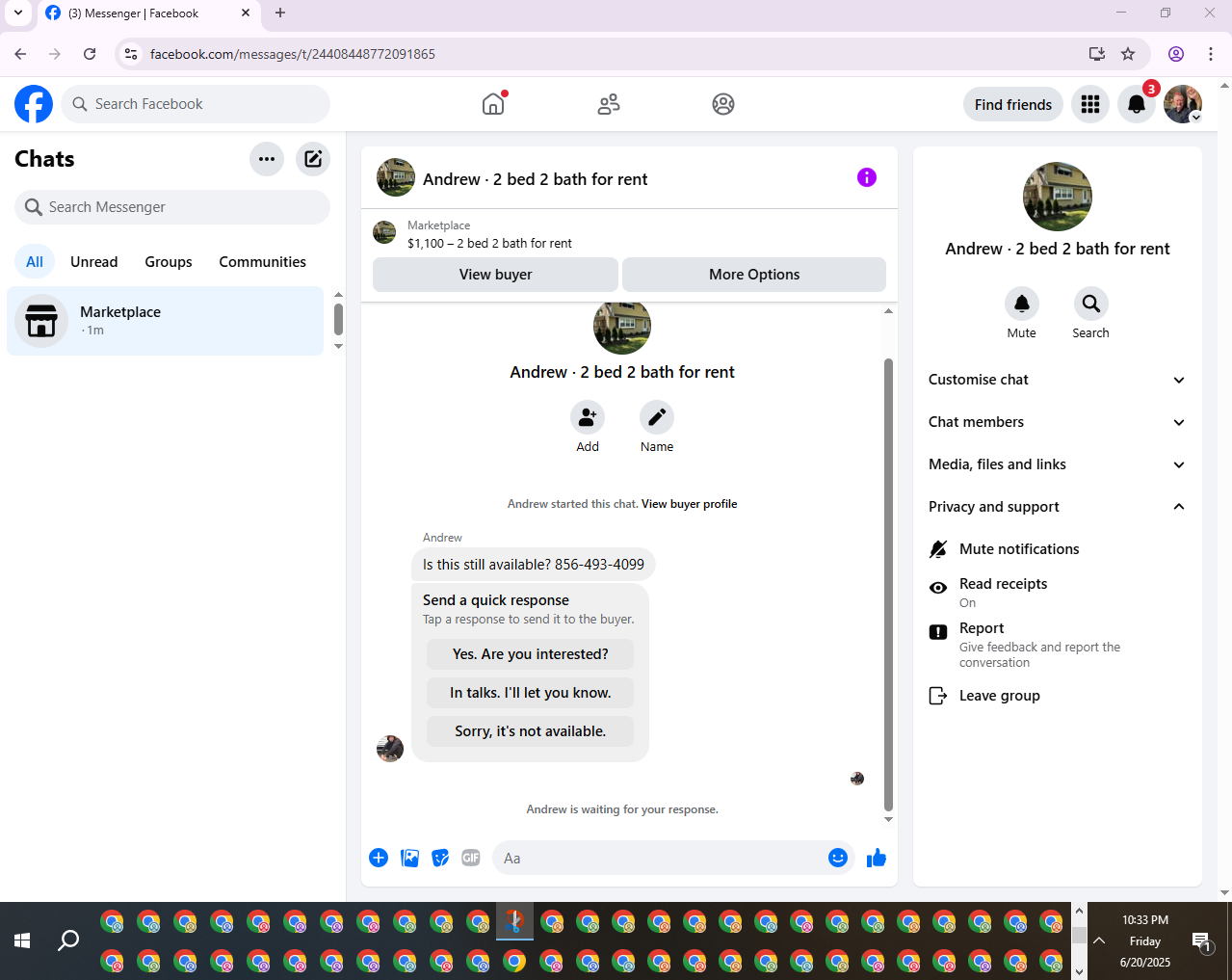This screenshot has width=1232, height=980.
Task: Click the Find friends button
Action: pos(1013,104)
